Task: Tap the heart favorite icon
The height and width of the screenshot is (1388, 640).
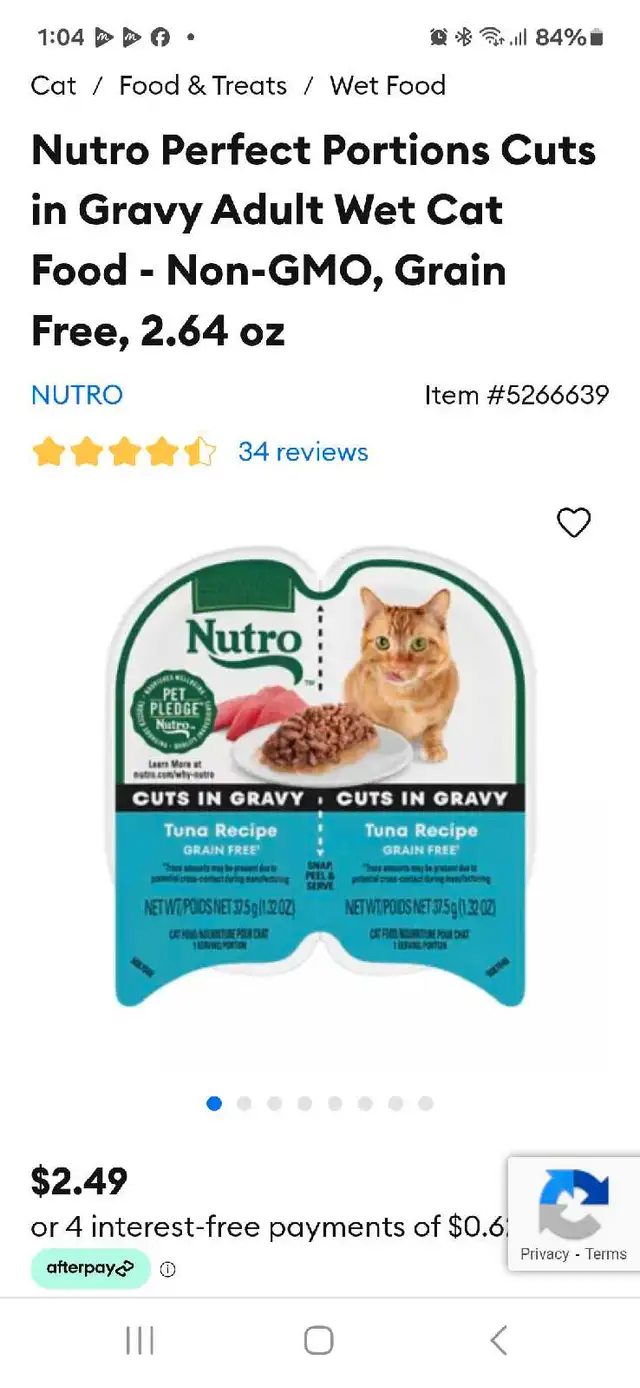Action: coord(574,522)
